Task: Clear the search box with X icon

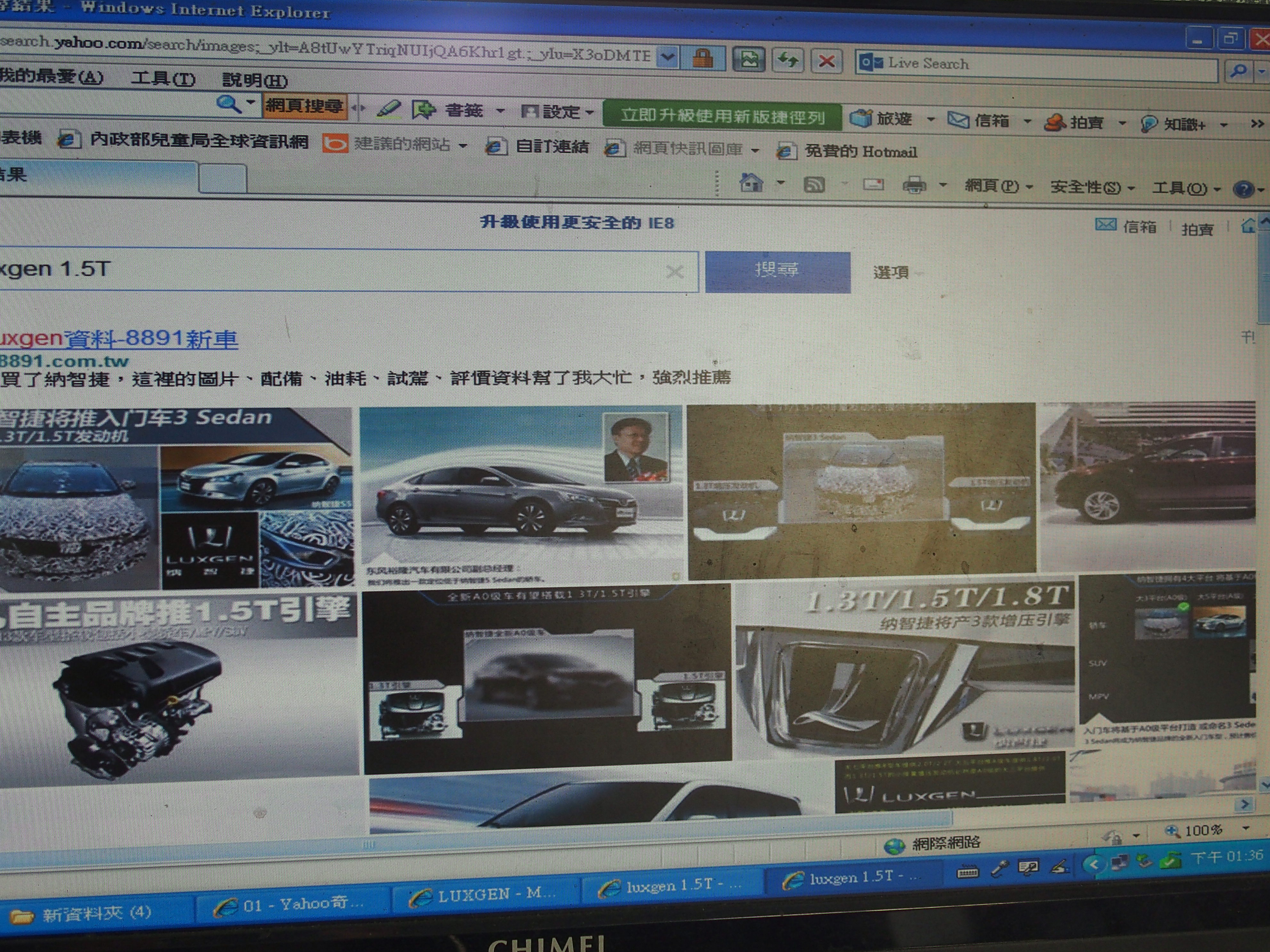Action: (675, 271)
